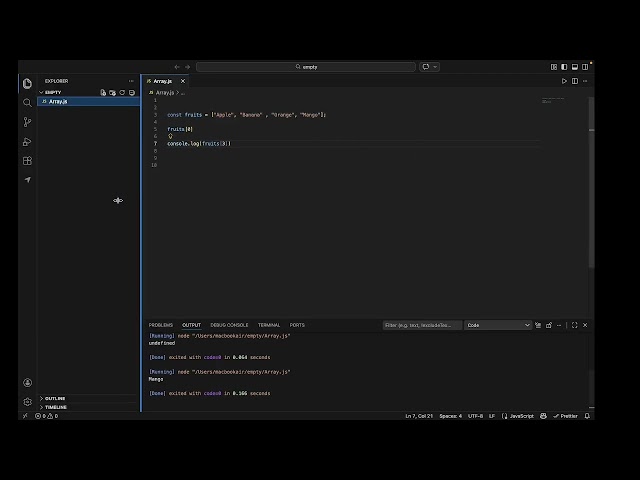Viewport: 640px width, 480px height.
Task: Change the UTF-8 encoding setting
Action: 475,416
